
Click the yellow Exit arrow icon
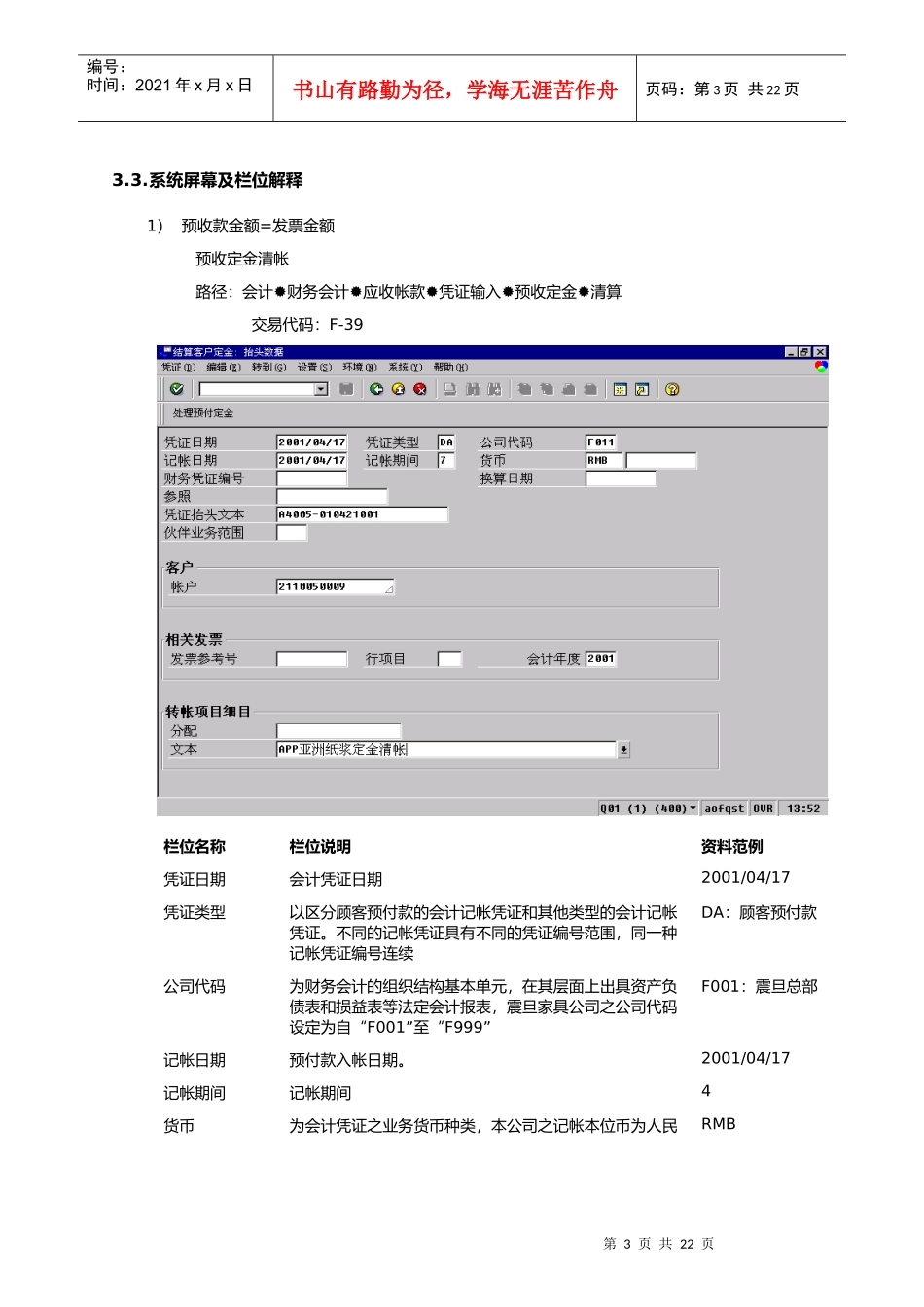[398, 389]
